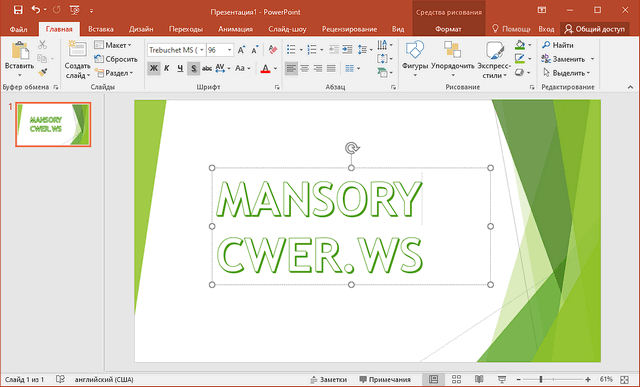Screen dimensions: 640x387
Task: Decrease the list indent level
Action: [x=334, y=50]
